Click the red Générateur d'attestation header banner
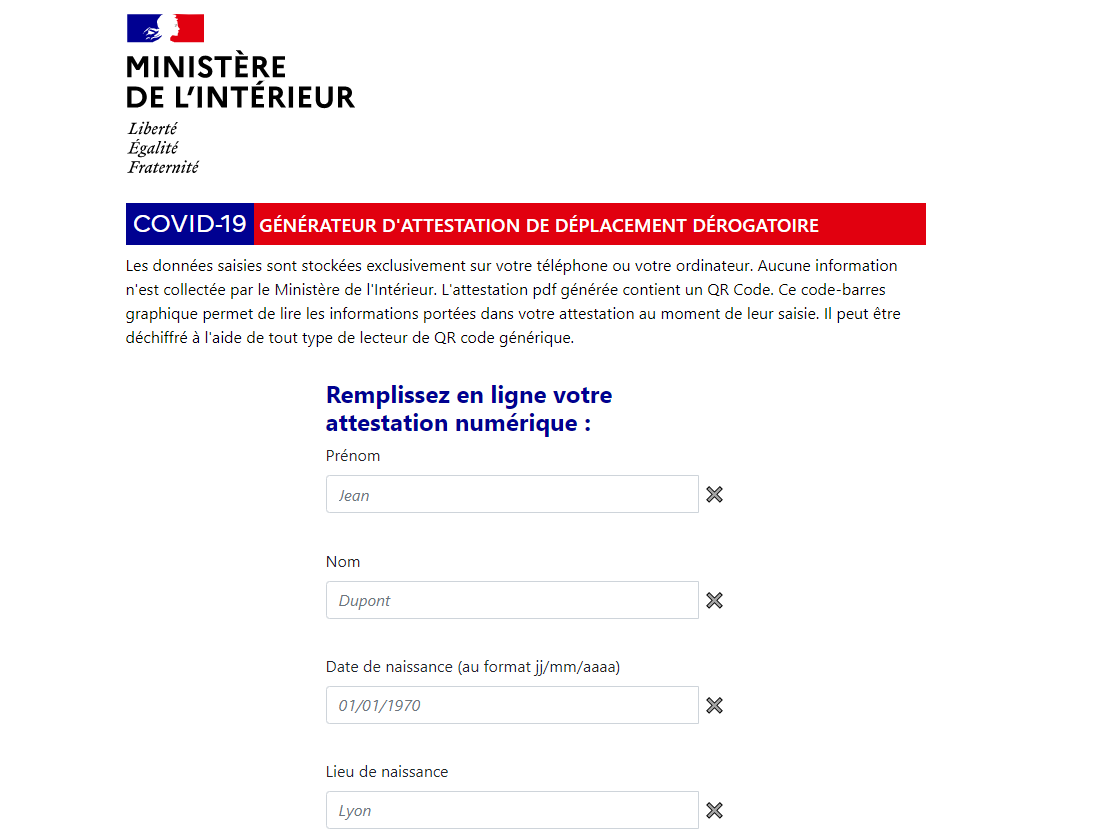Image resolution: width=1110 pixels, height=840 pixels. point(589,225)
